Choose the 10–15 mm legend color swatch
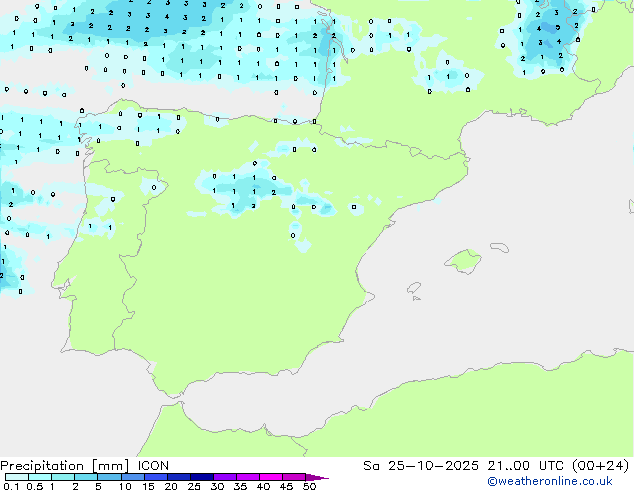Image resolution: width=634 pixels, height=490 pixels. [x=132, y=477]
